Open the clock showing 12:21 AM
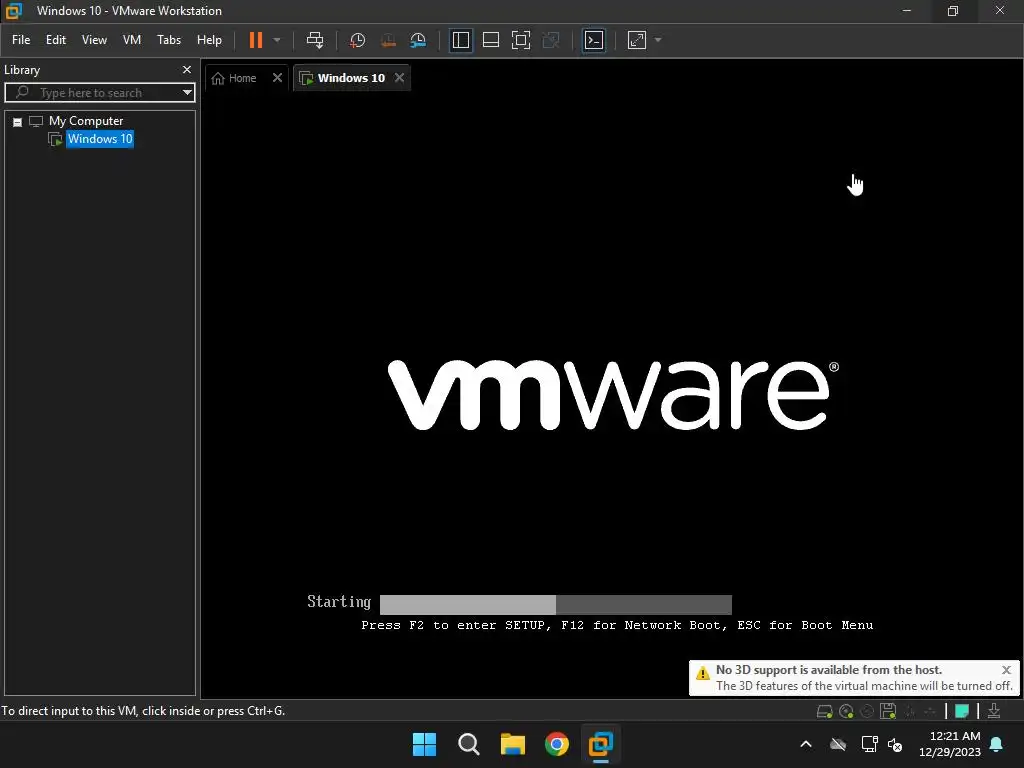This screenshot has width=1024, height=768. click(x=950, y=744)
